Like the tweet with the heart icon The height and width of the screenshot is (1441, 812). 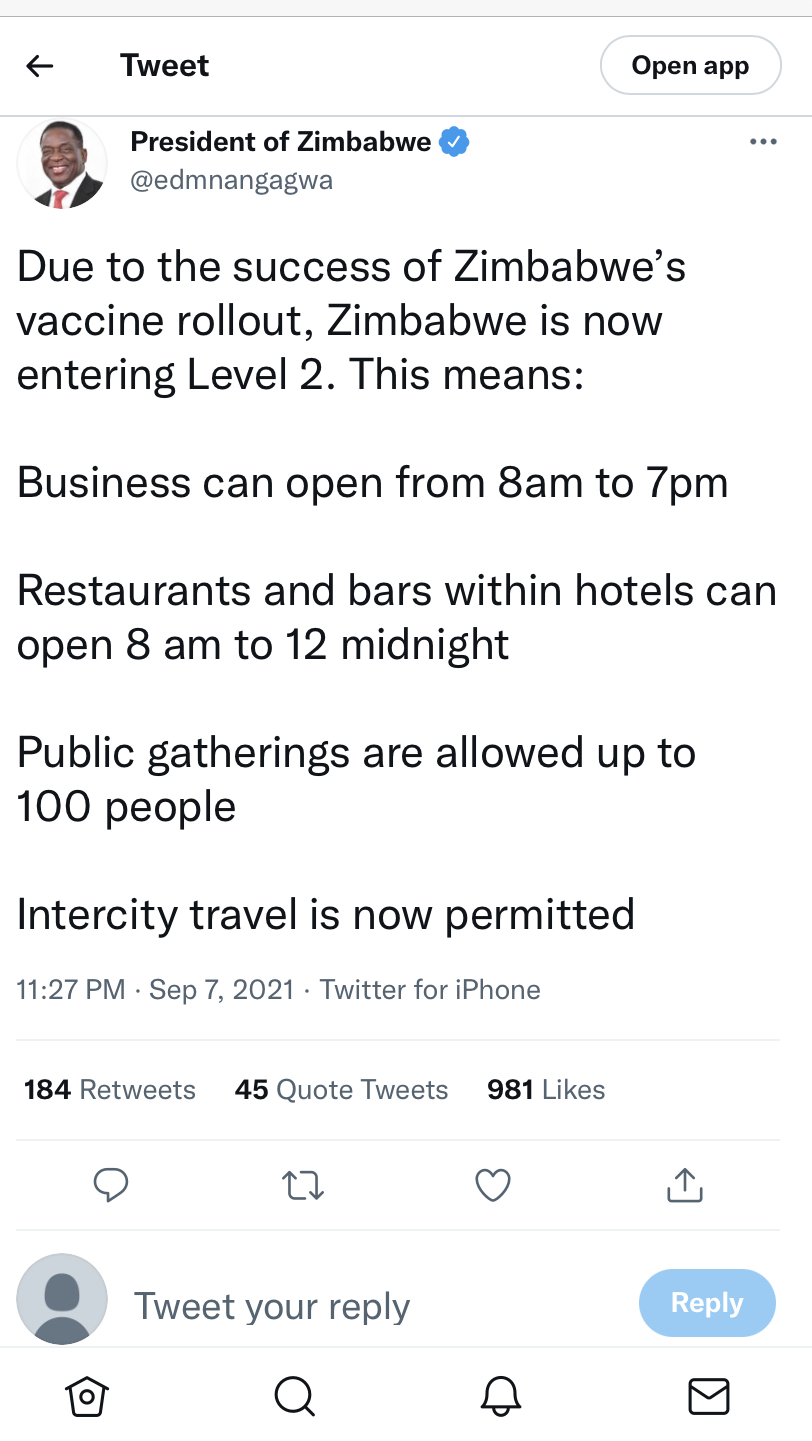coord(493,1186)
